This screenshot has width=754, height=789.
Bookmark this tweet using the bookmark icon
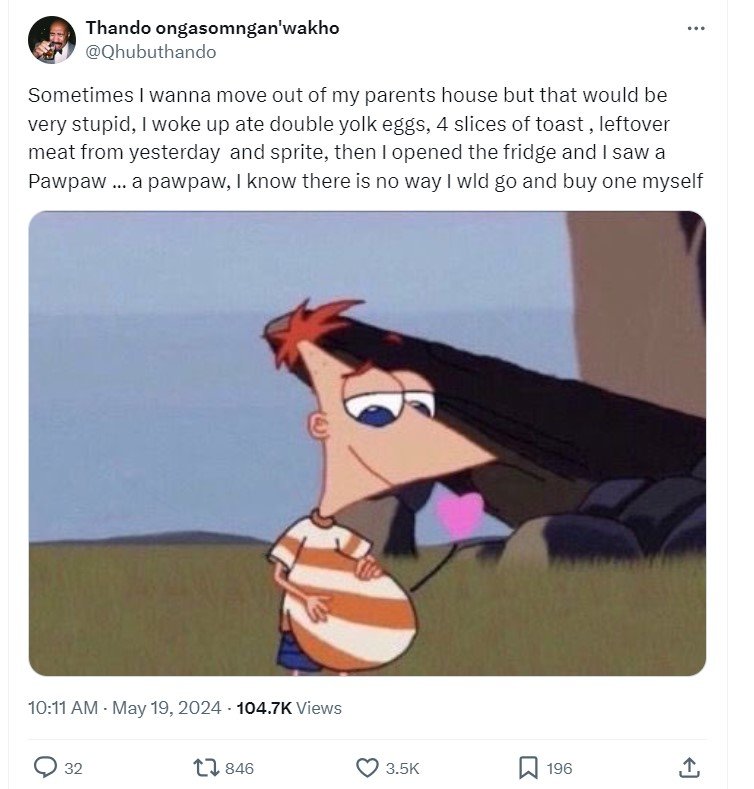528,767
